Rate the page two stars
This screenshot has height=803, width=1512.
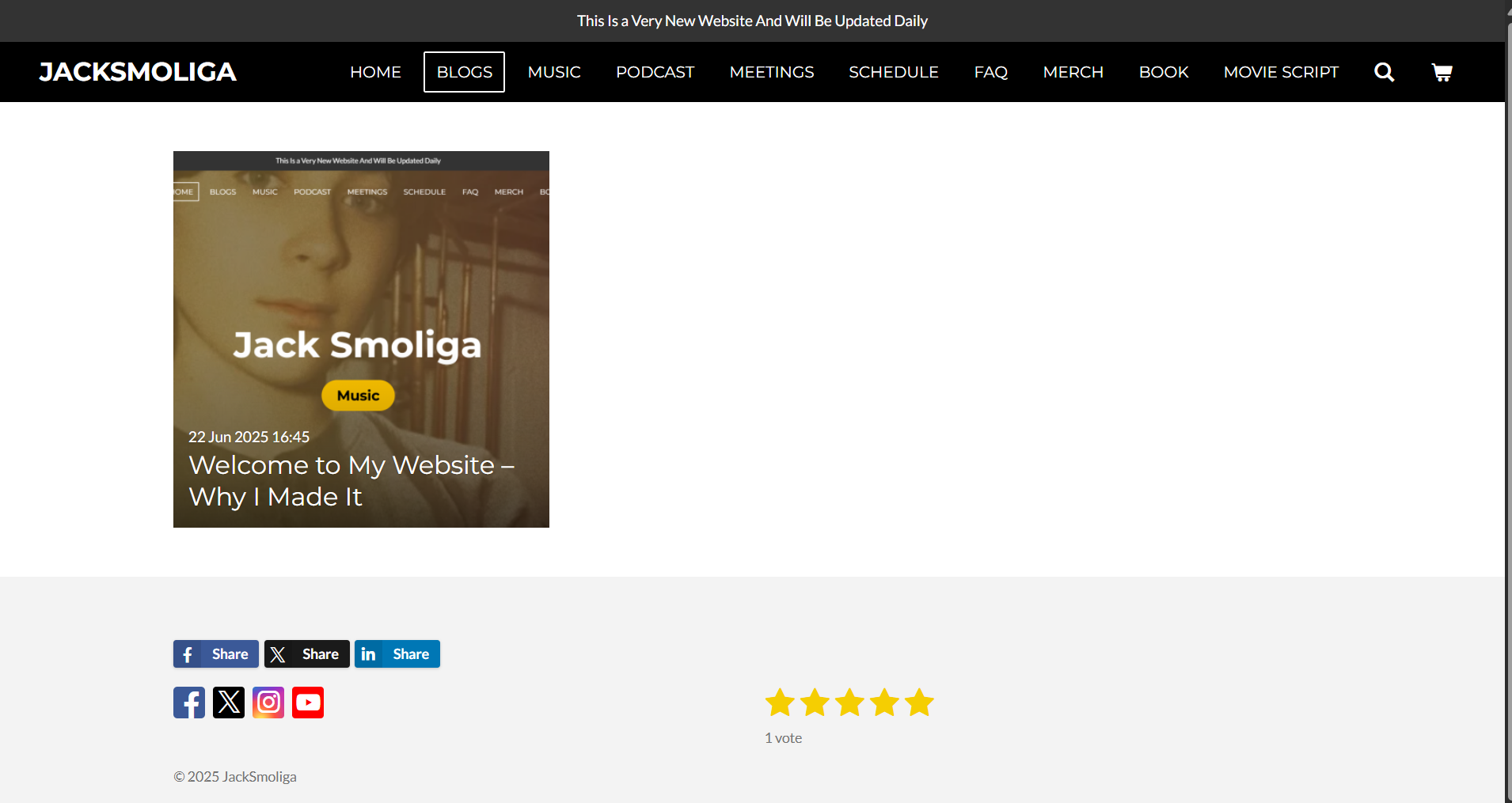point(815,703)
